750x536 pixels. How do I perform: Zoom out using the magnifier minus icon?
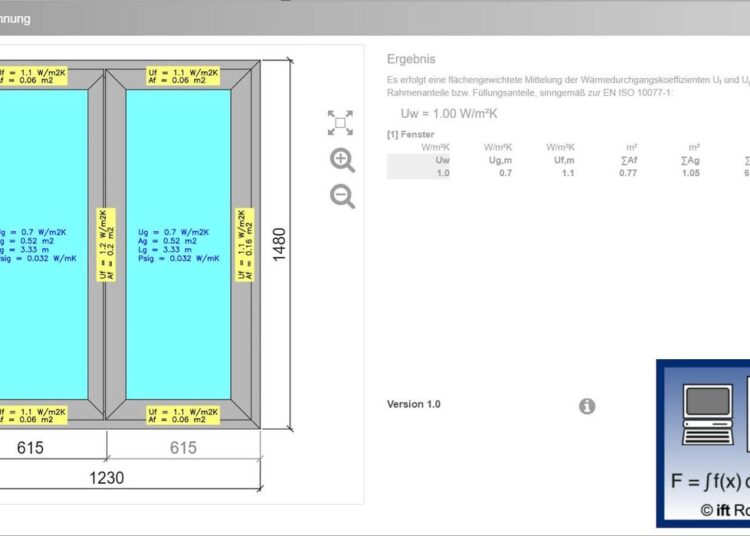(x=342, y=197)
